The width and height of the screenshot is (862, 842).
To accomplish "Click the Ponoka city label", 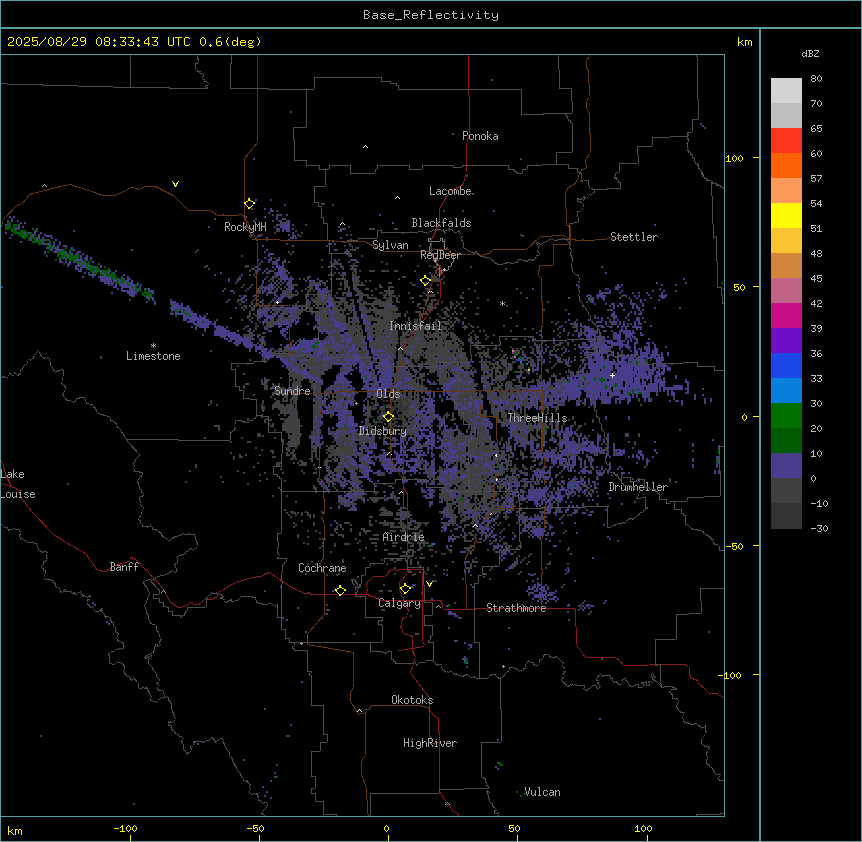I will 480,136.
